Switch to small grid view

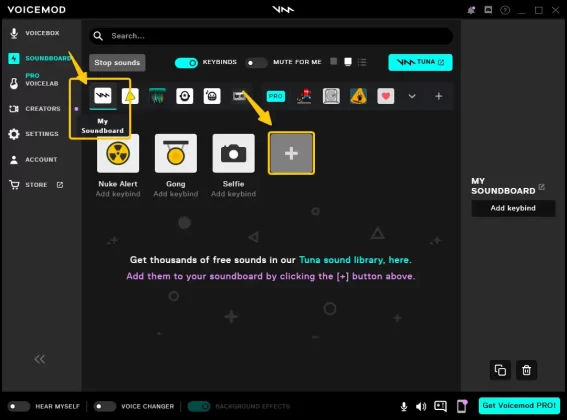[334, 61]
